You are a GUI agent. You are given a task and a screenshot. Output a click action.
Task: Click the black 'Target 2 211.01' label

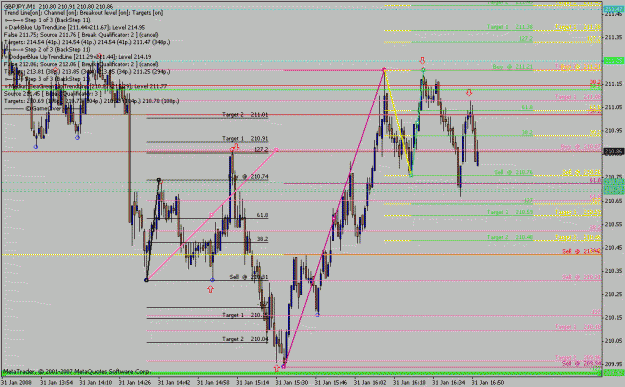point(245,114)
